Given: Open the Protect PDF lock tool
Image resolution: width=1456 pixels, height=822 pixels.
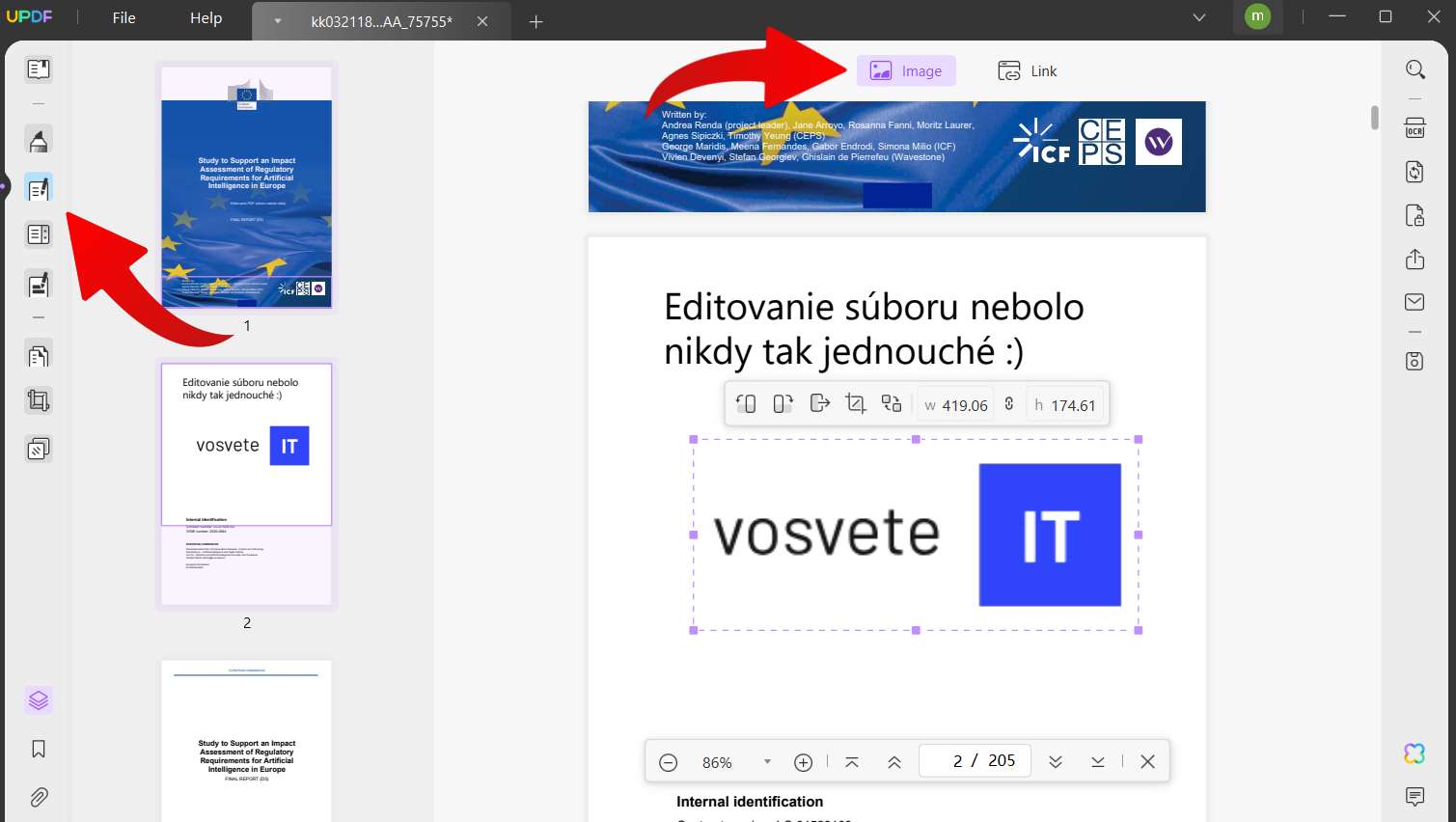Looking at the screenshot, I should point(1415,215).
